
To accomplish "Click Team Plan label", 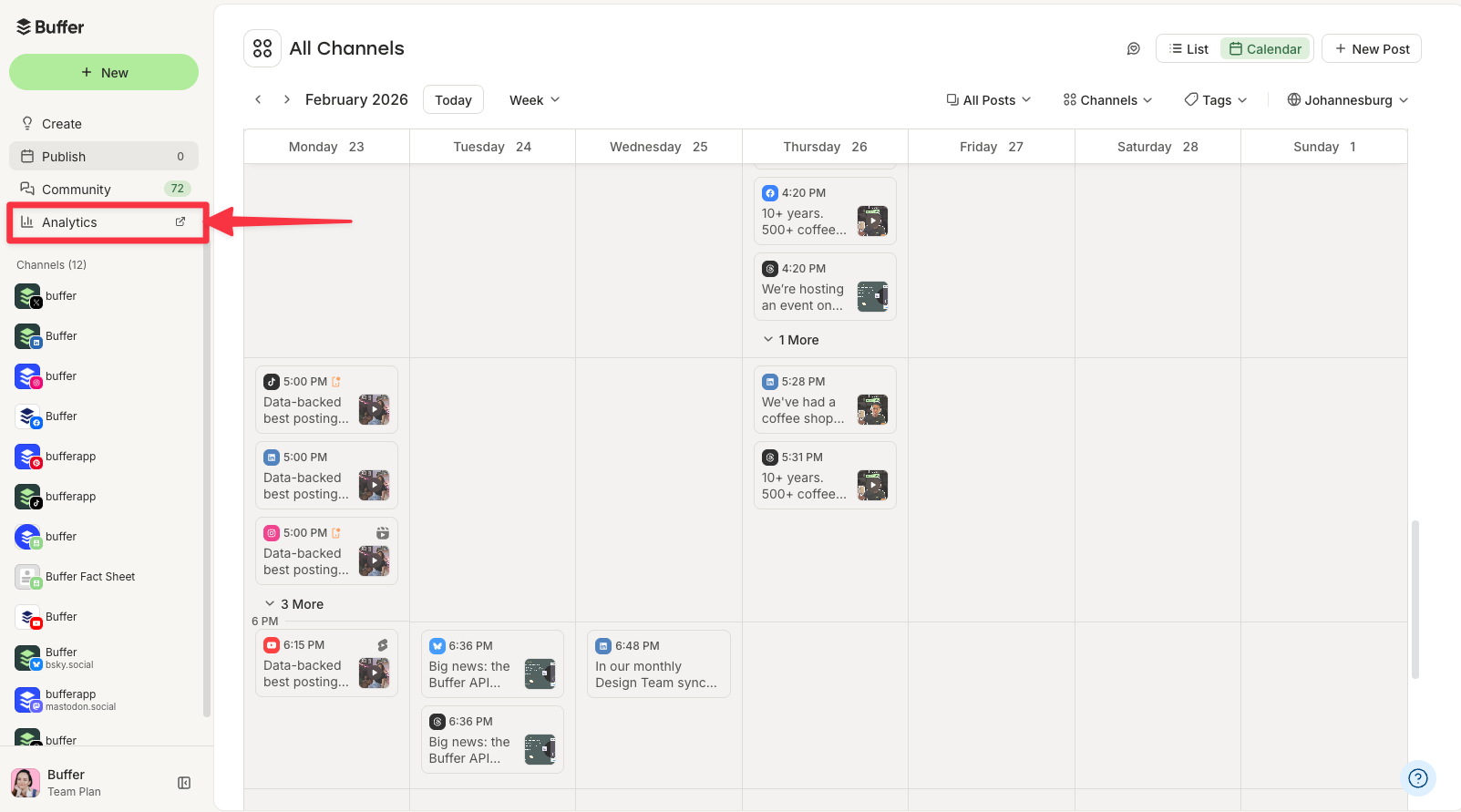I will tap(74, 792).
